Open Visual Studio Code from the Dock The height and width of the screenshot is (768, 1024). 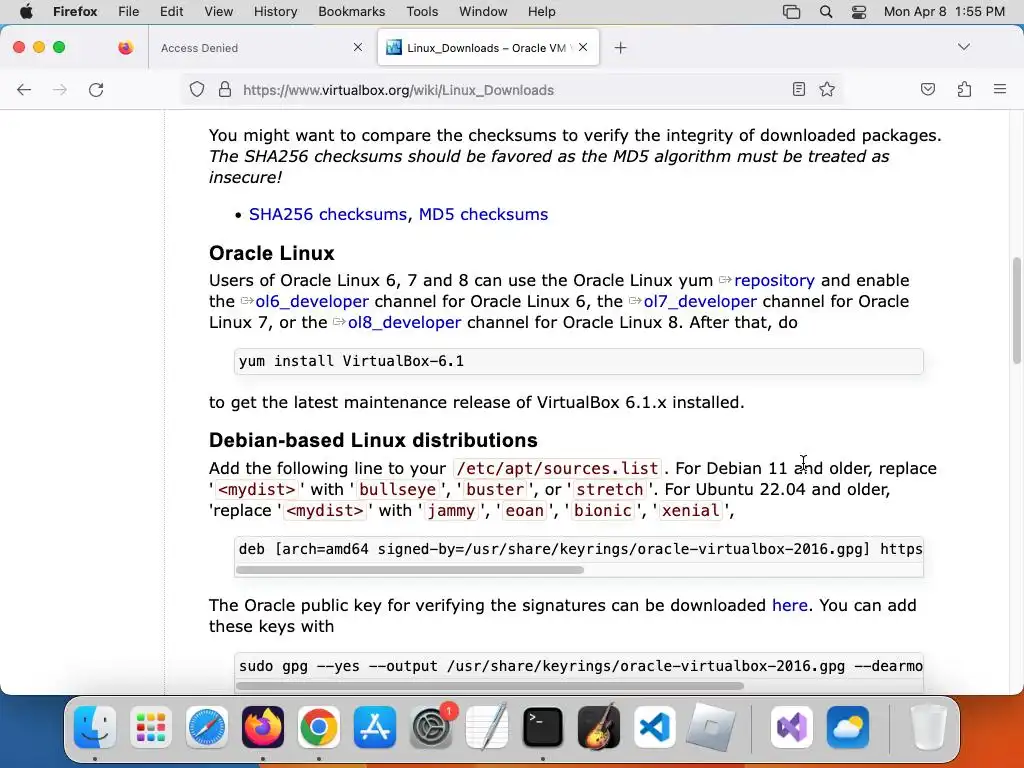[x=655, y=727]
